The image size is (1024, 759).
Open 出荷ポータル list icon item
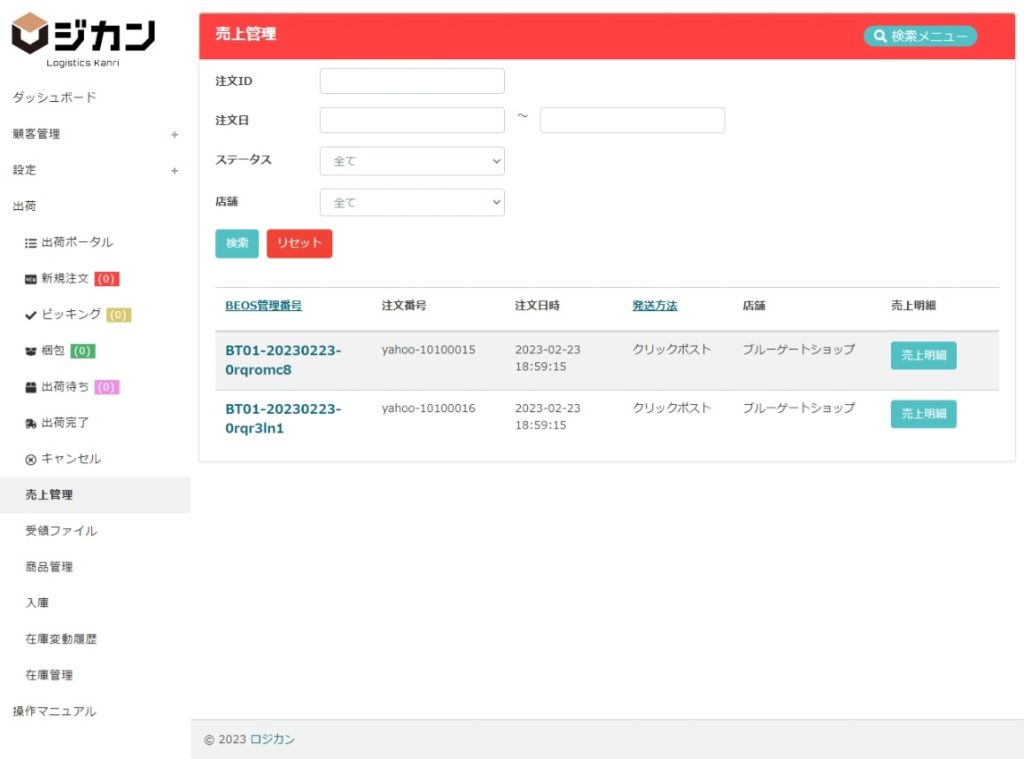pyautogui.click(x=68, y=243)
